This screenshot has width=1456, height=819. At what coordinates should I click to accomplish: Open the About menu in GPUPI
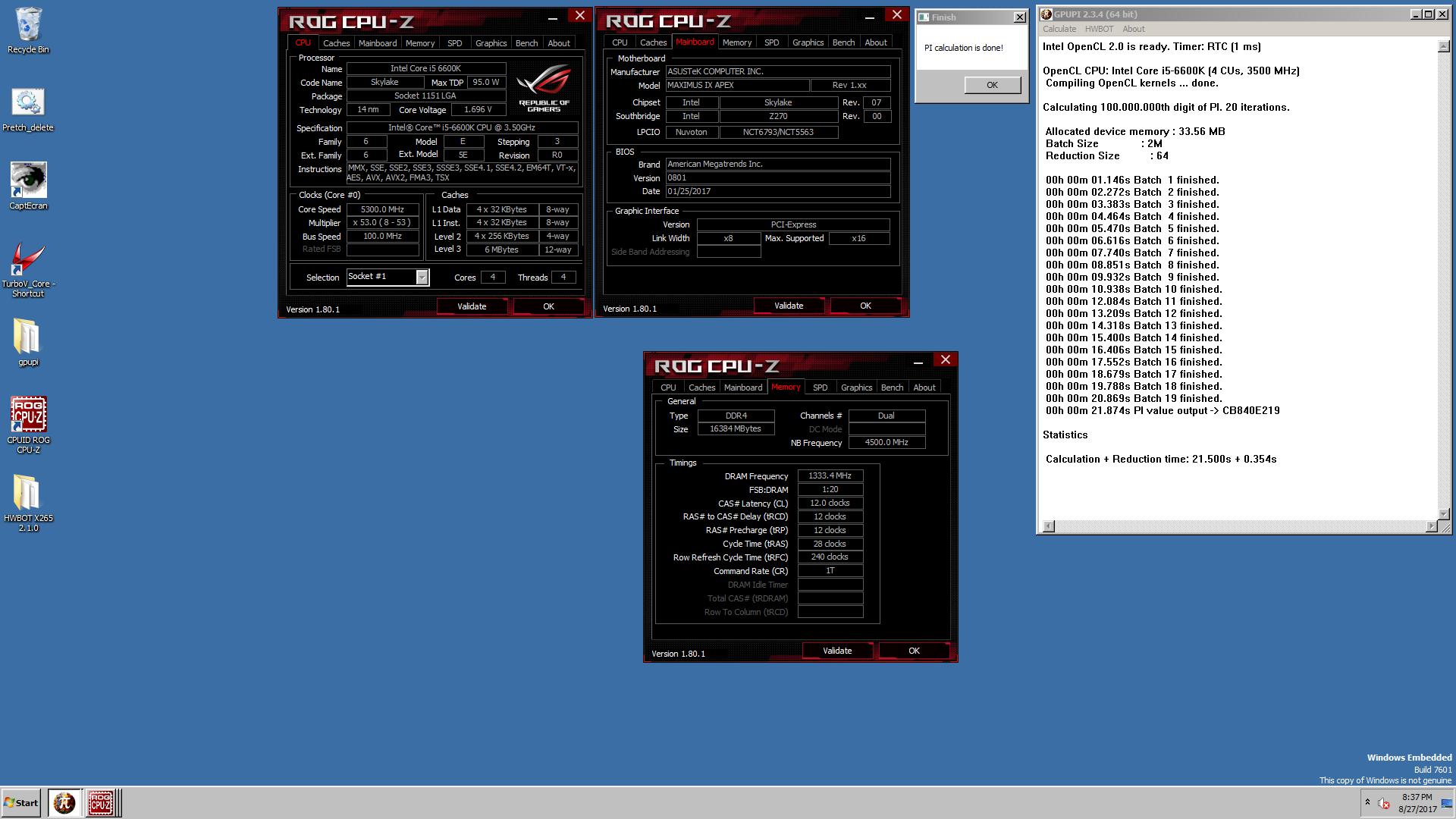point(1133,29)
